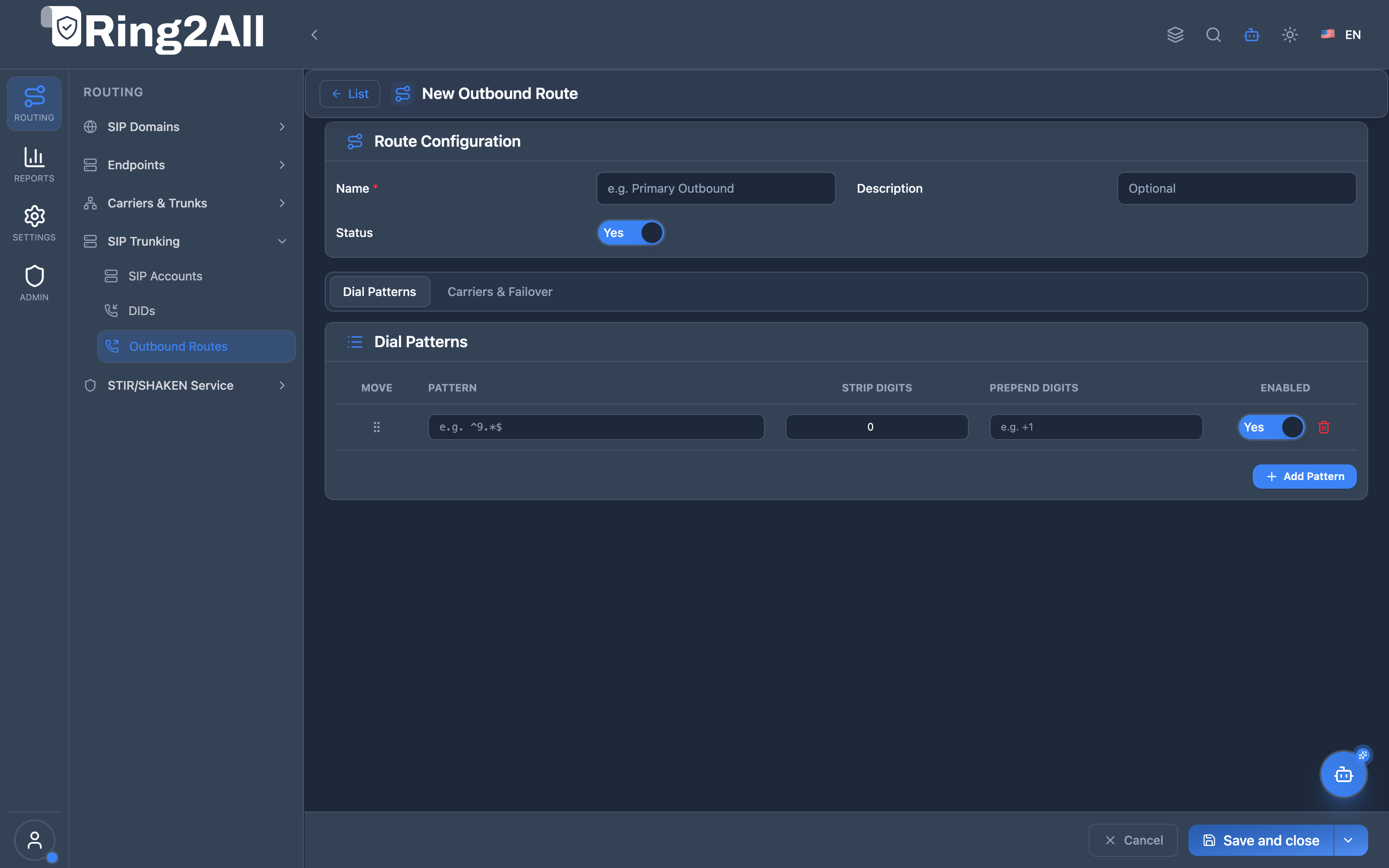Expand the Endpoints menu
1389x868 pixels.
pos(185,165)
